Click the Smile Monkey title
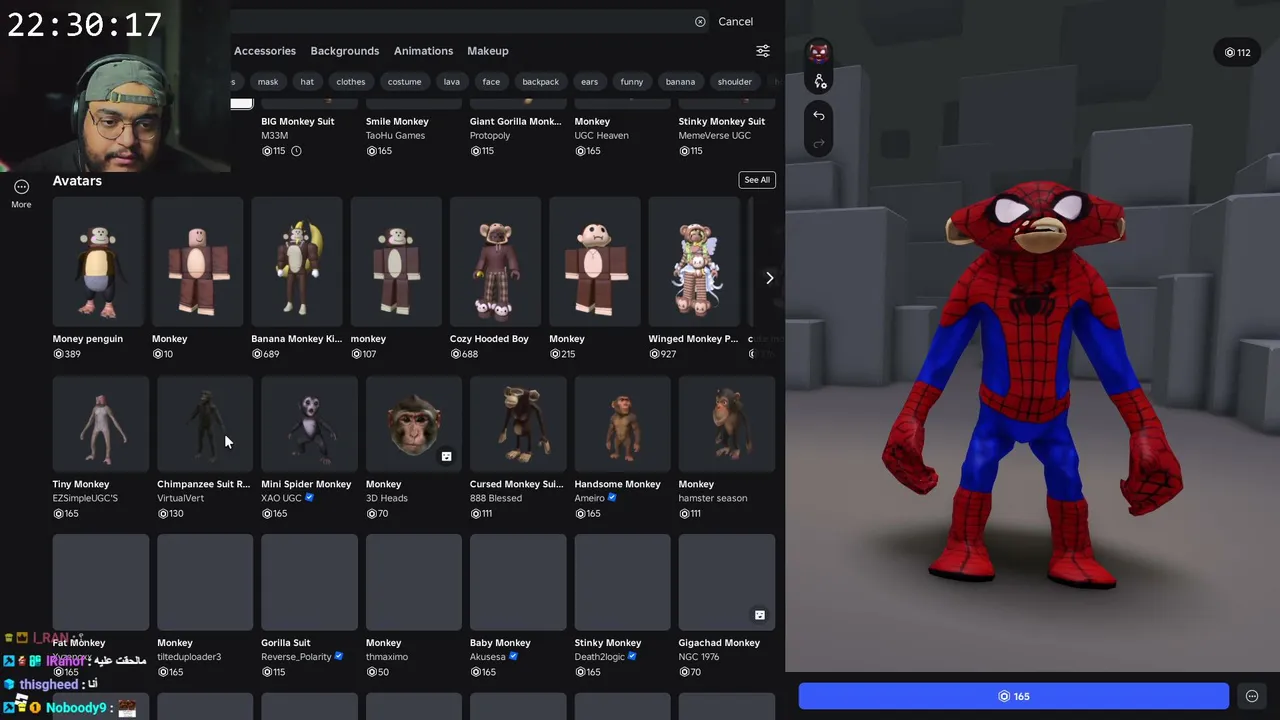Viewport: 1280px width, 720px height. [397, 122]
